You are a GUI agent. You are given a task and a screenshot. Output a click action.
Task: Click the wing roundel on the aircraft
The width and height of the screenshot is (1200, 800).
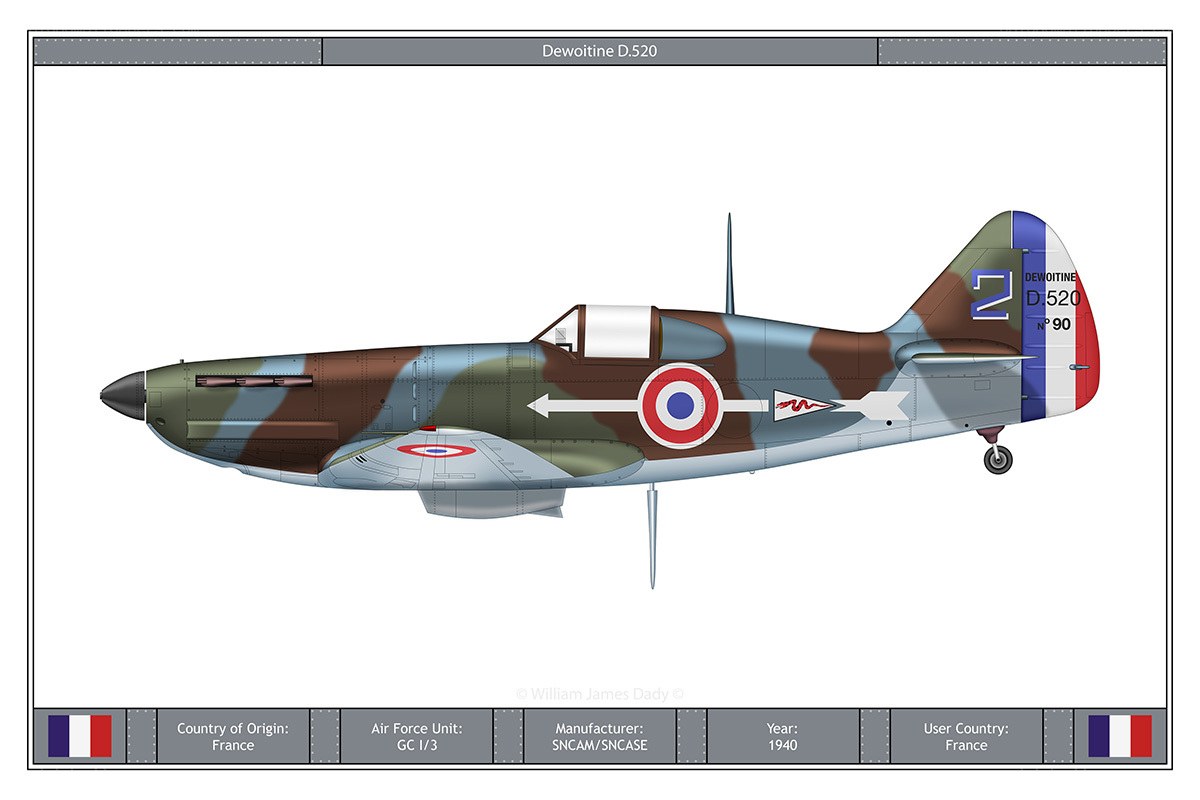click(436, 450)
